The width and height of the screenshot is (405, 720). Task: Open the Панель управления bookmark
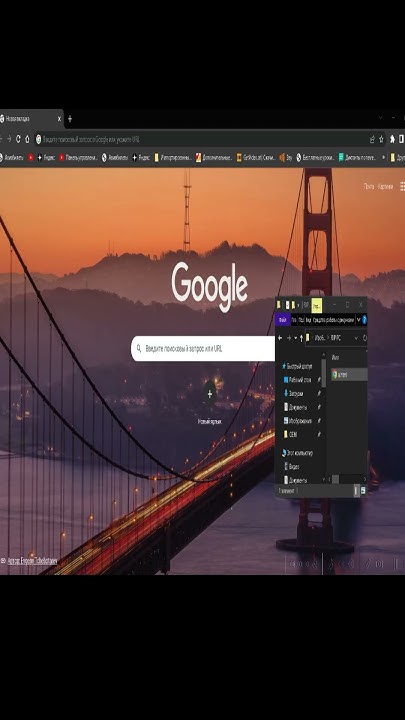point(78,158)
